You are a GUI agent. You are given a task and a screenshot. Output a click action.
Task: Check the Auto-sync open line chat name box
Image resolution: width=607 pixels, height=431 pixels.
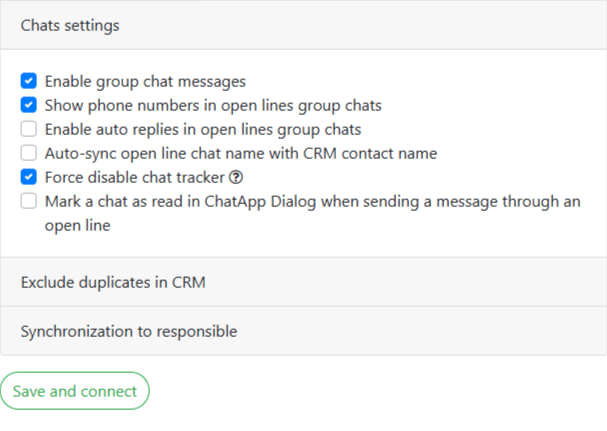click(29, 153)
